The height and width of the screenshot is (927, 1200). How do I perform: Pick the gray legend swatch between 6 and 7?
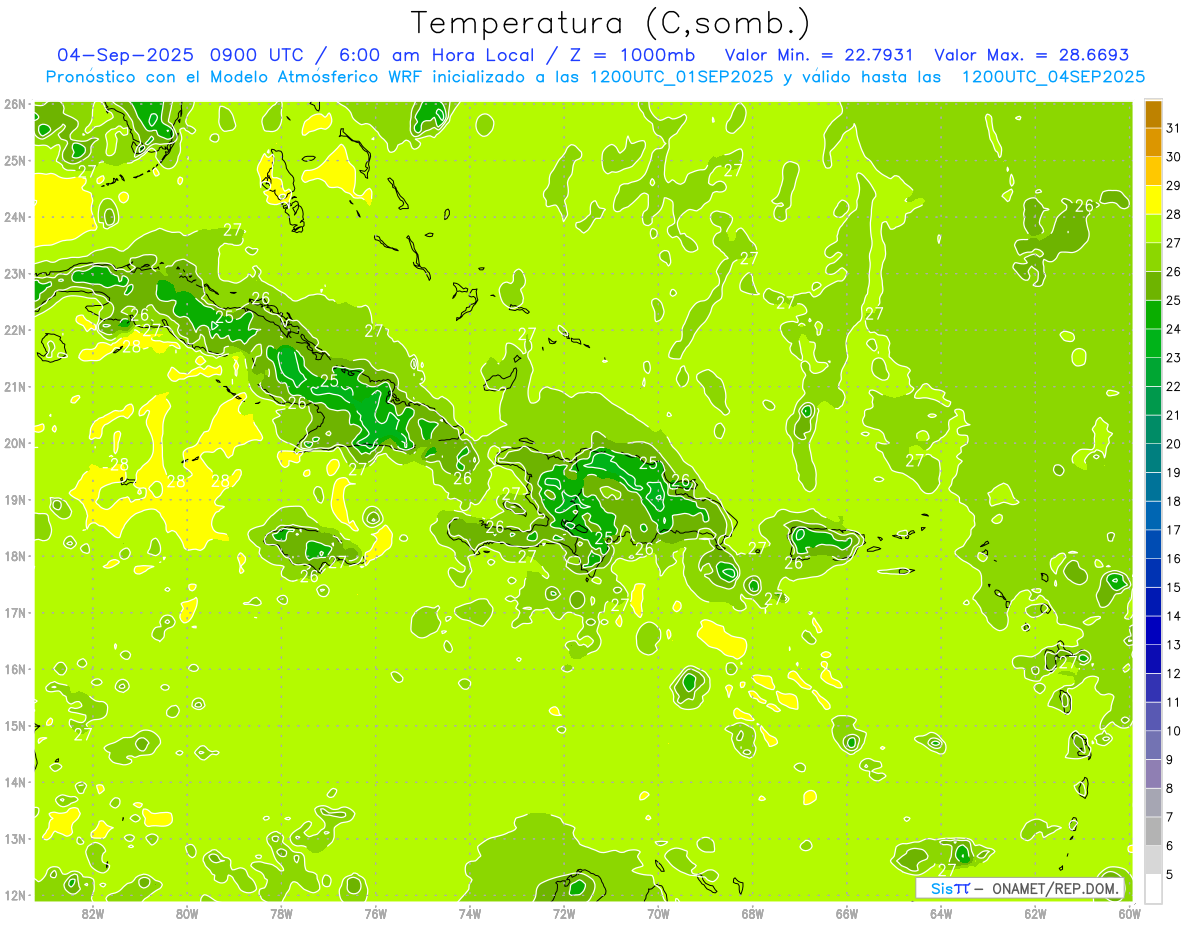click(x=1153, y=831)
